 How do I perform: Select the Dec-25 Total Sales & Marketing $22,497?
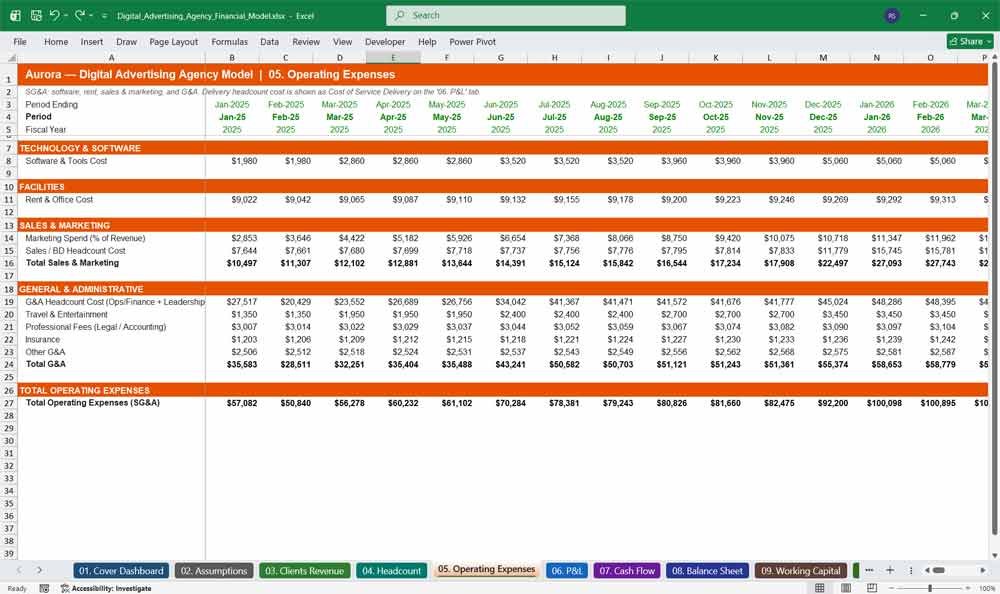823,263
